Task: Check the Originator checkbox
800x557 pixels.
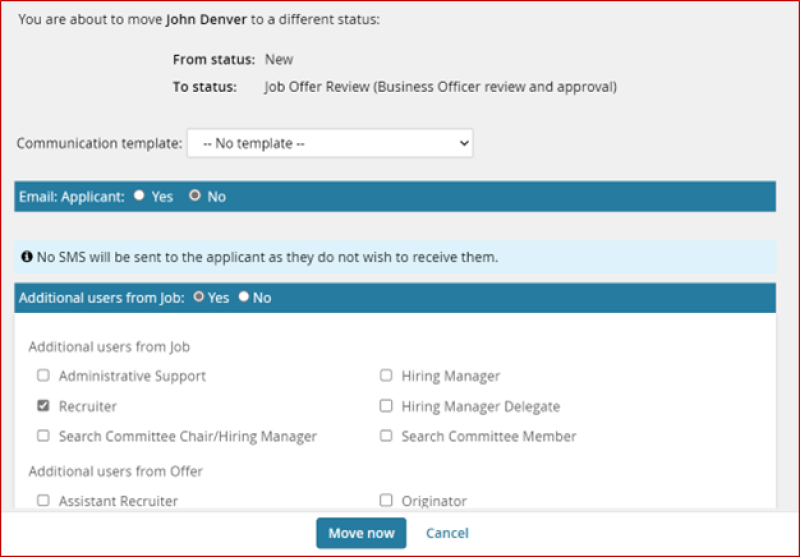Action: pyautogui.click(x=386, y=500)
